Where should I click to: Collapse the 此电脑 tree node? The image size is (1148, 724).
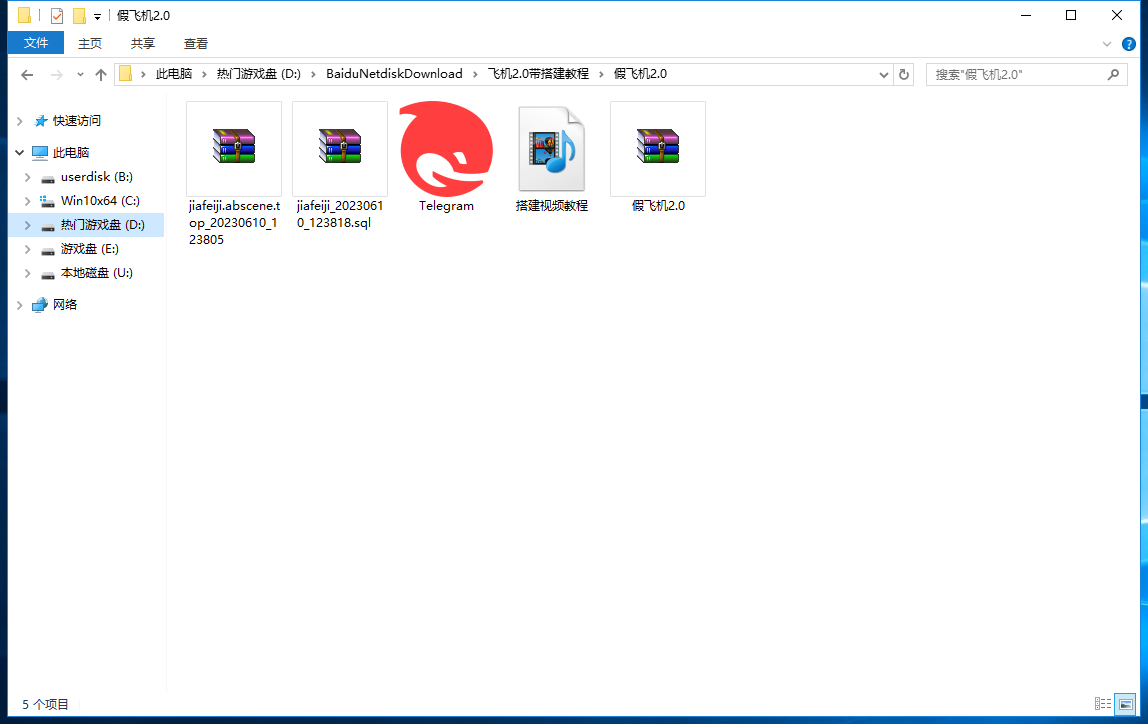click(19, 153)
